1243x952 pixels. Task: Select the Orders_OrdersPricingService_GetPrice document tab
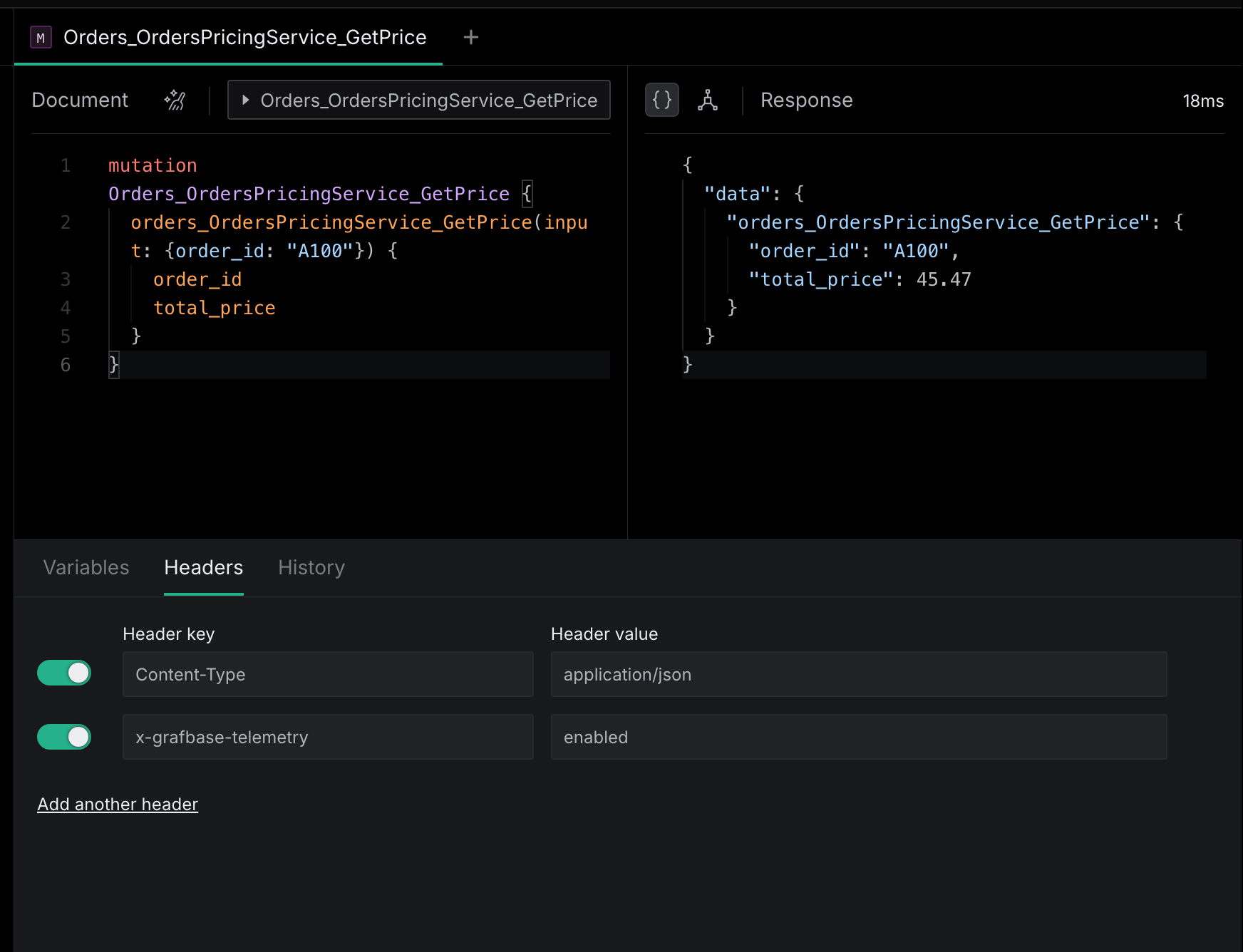[245, 37]
